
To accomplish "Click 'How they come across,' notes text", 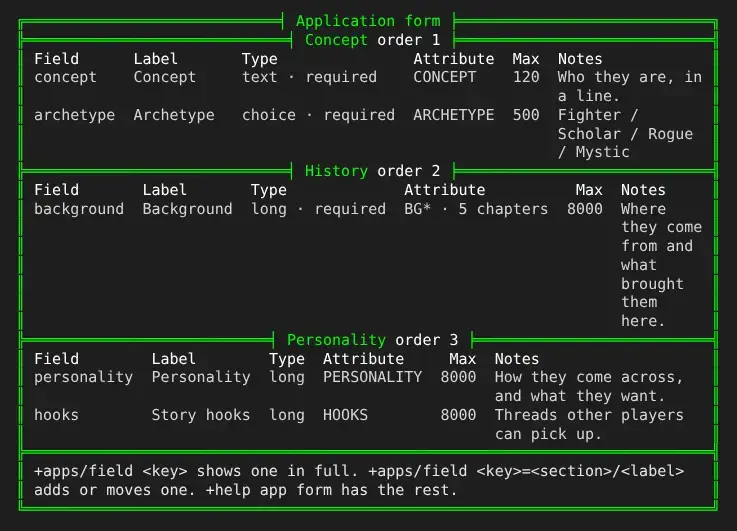I will (589, 377).
